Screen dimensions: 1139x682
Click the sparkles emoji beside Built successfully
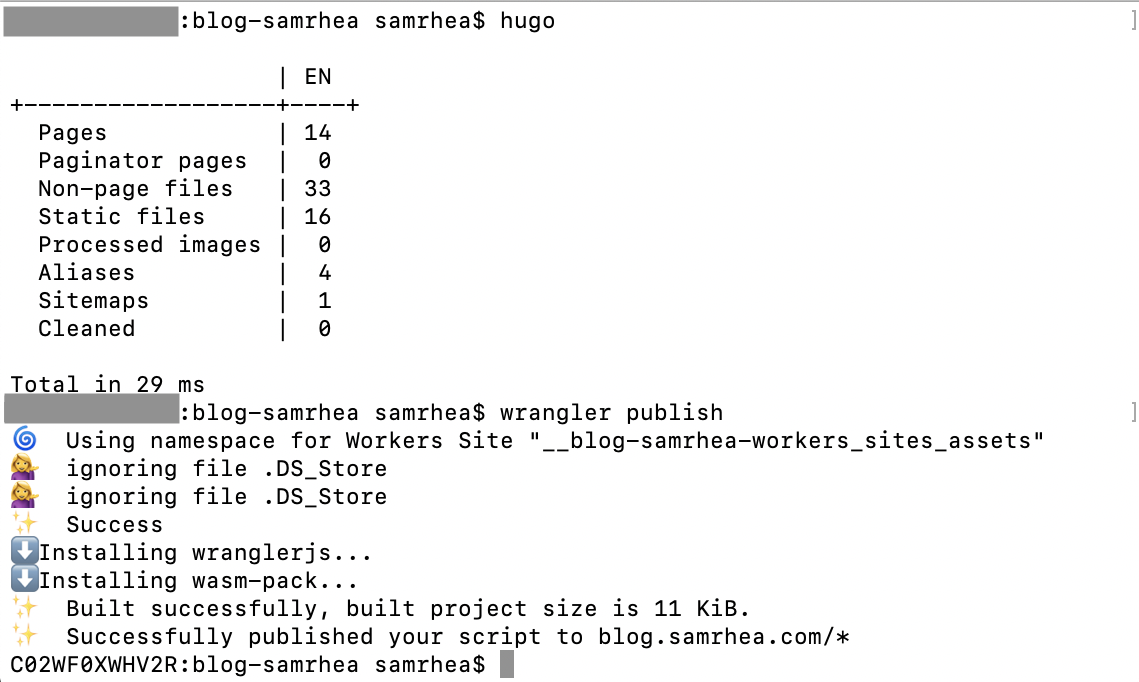[25, 607]
